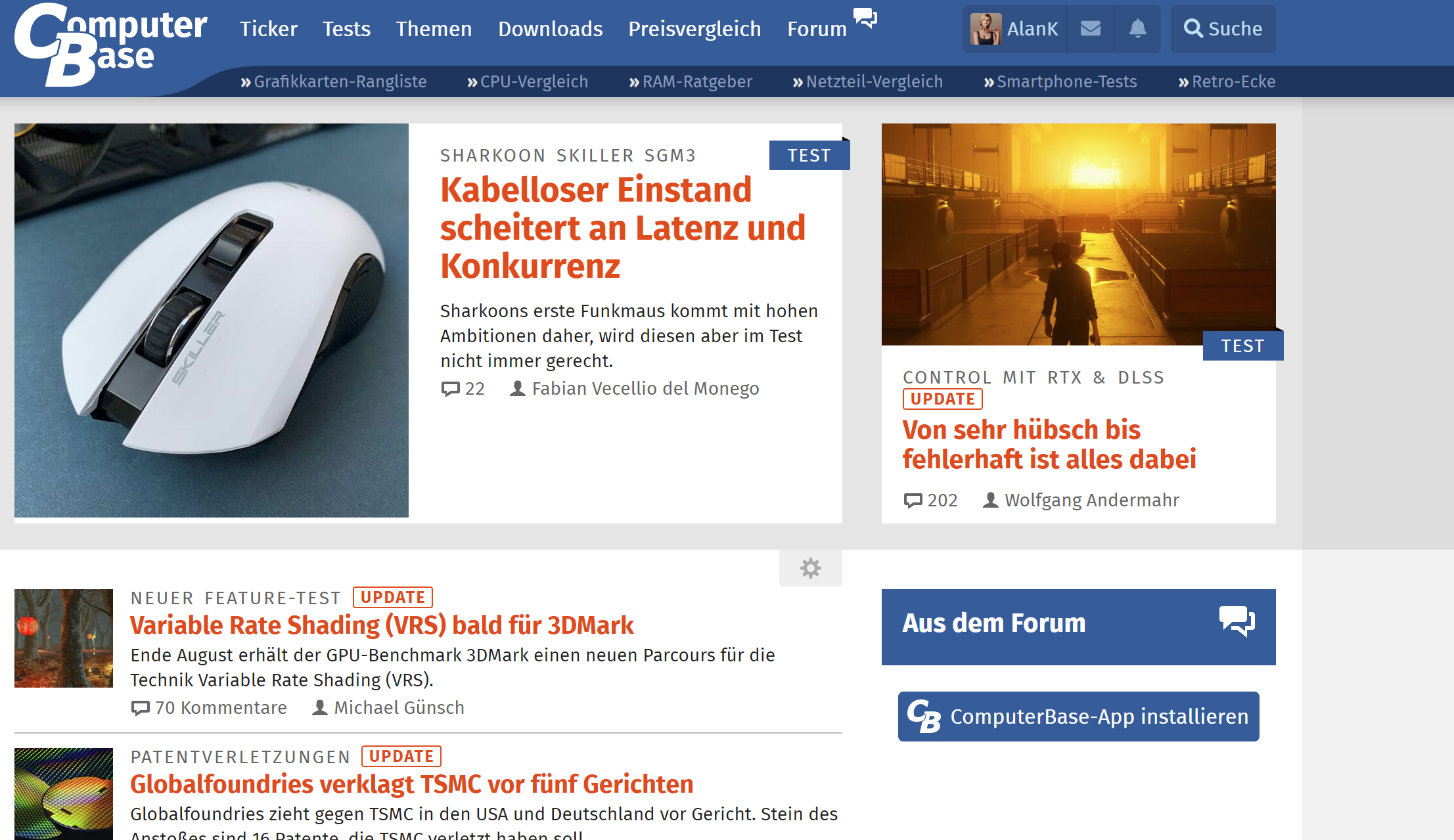Click the Sharkoon mouse article image
Screen dimensions: 1454x840
pyautogui.click(x=212, y=321)
